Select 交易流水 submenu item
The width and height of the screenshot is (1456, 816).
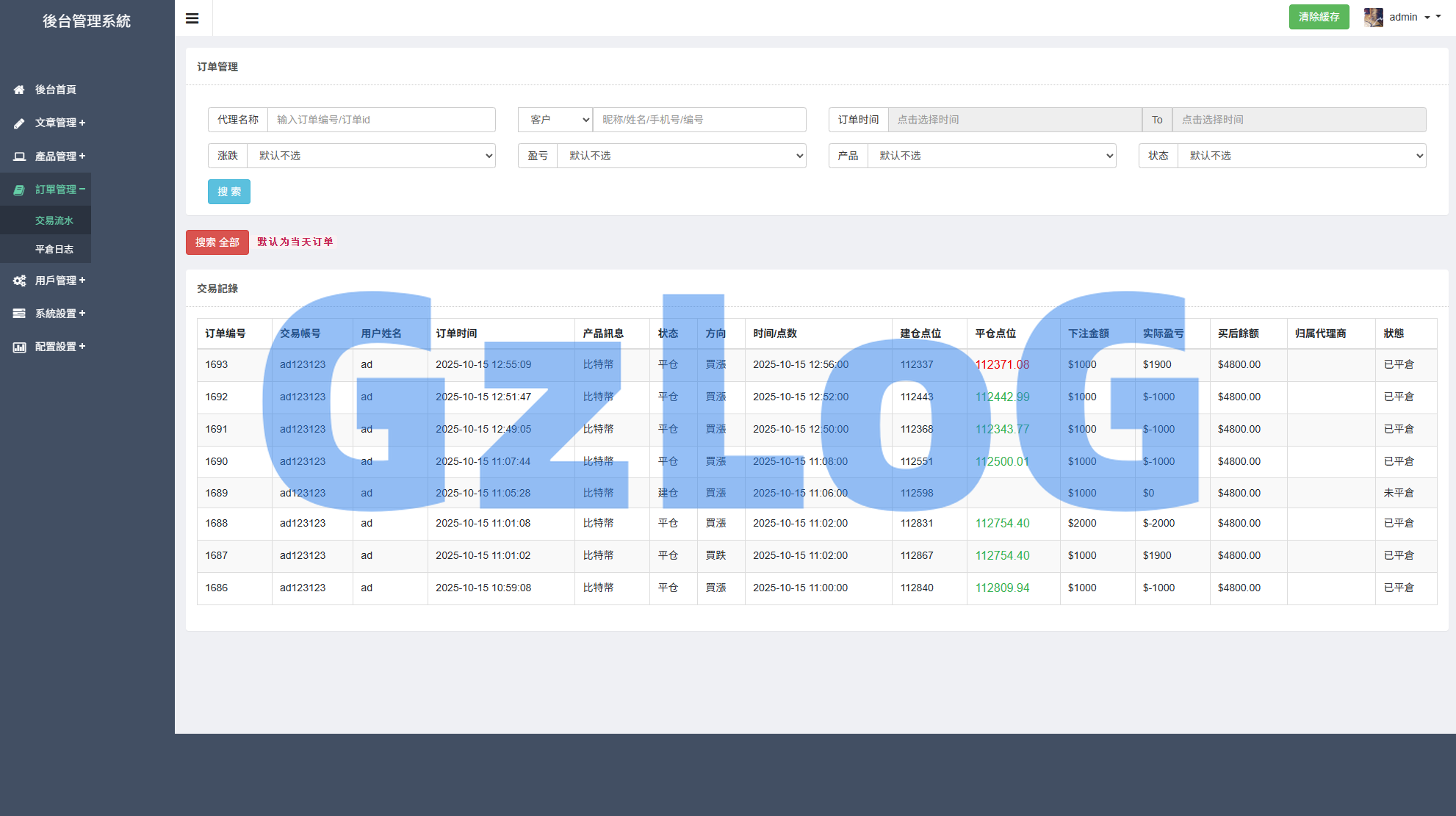(54, 220)
